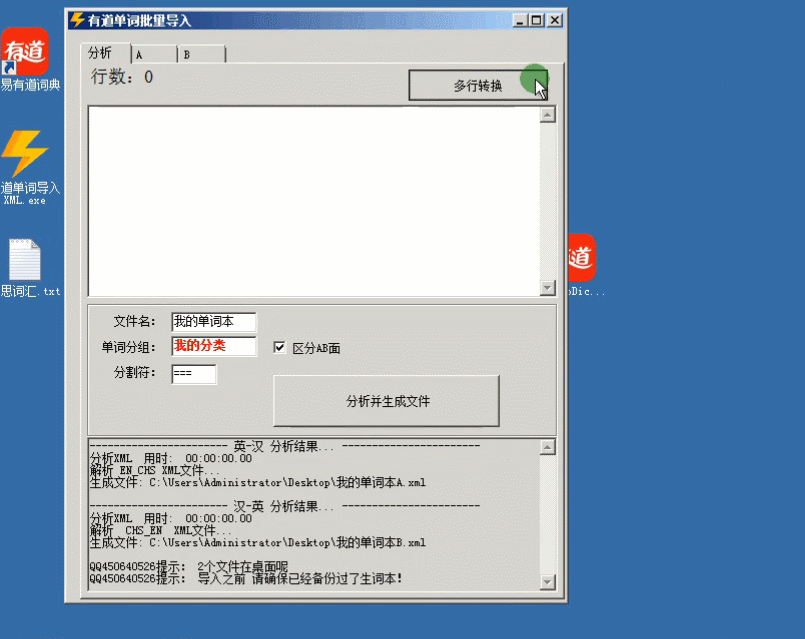Open the Youdao Dictionary desktop shortcut
Image resolution: width=805 pixels, height=639 pixels.
(26, 59)
